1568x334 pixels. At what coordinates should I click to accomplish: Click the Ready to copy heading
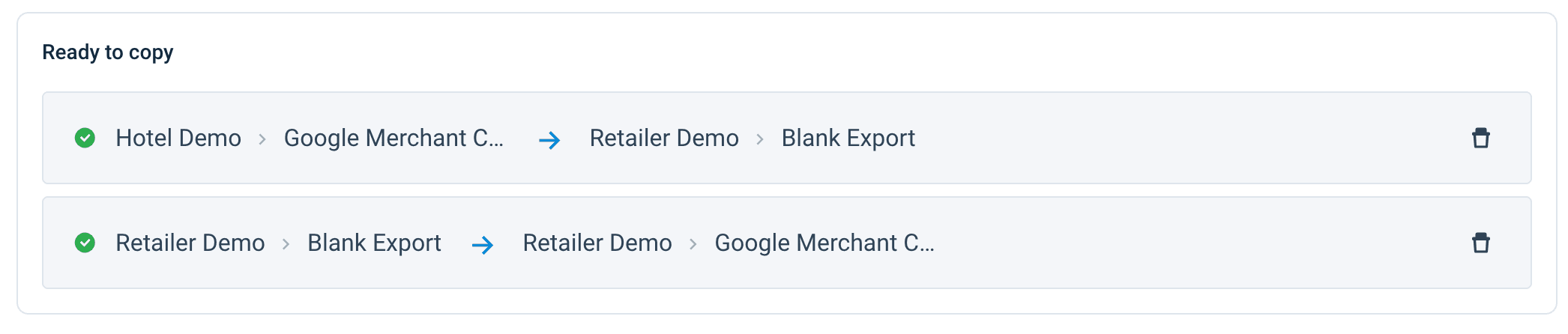(x=108, y=52)
